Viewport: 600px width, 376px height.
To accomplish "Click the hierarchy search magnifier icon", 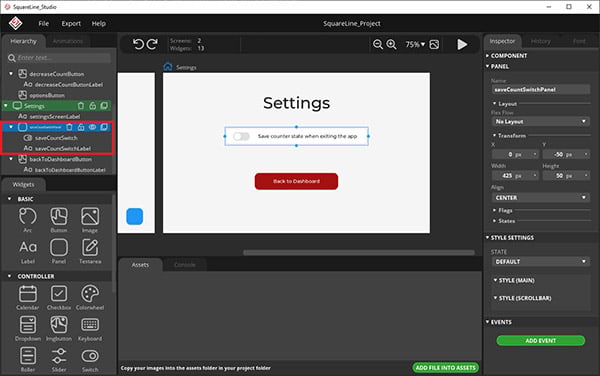I will pyautogui.click(x=12, y=58).
